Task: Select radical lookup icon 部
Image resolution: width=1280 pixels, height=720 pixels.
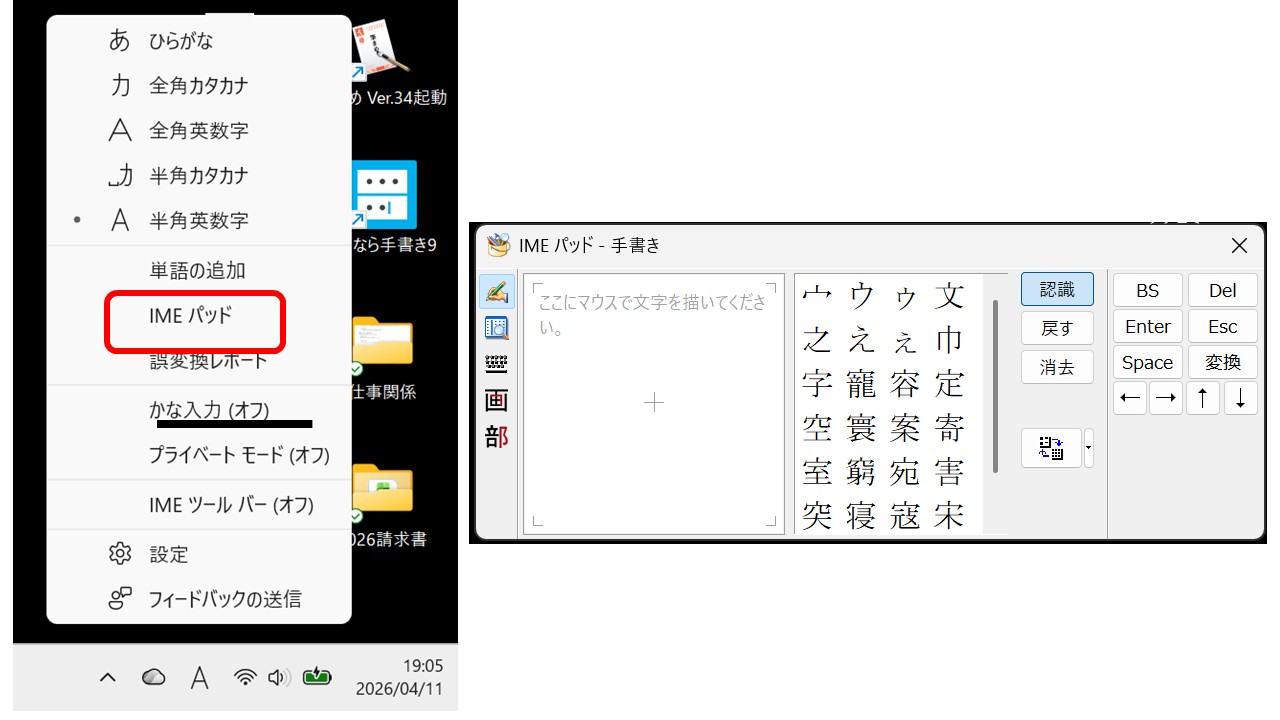Action: (497, 437)
